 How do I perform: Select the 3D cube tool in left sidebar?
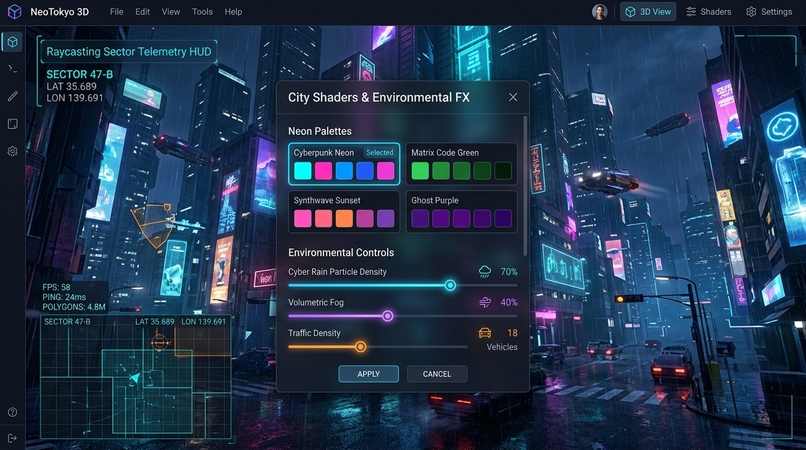pos(12,42)
